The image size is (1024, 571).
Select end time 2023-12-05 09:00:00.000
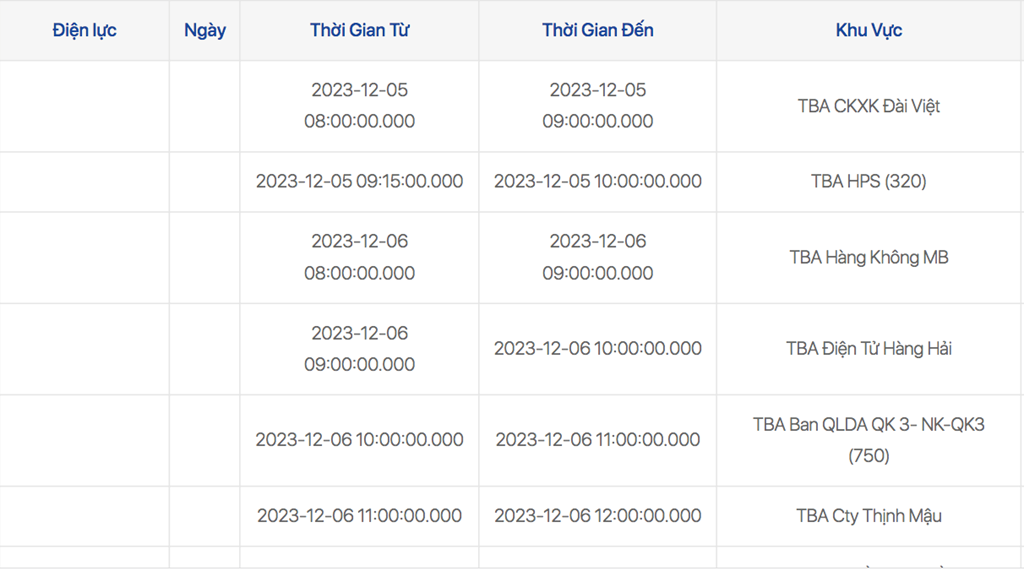pos(598,106)
